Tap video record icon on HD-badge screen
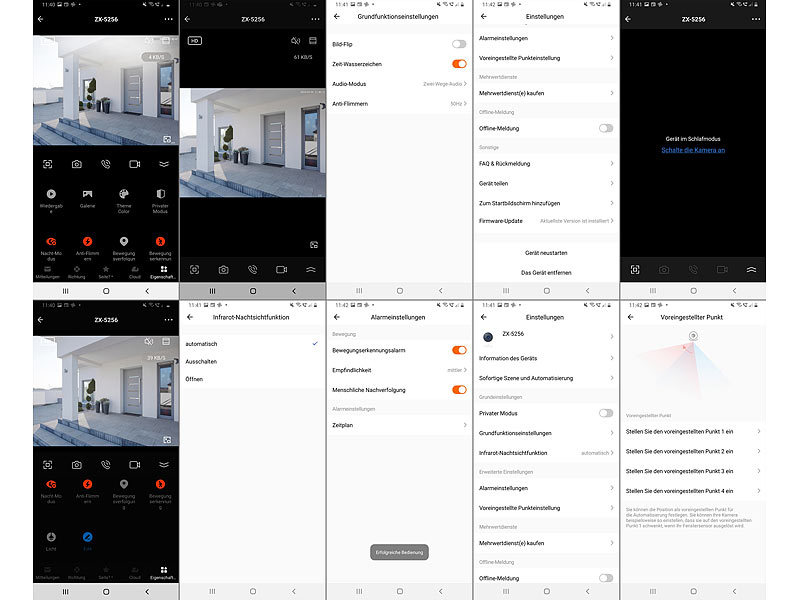Screen dimensions: 800x600 coord(282,269)
